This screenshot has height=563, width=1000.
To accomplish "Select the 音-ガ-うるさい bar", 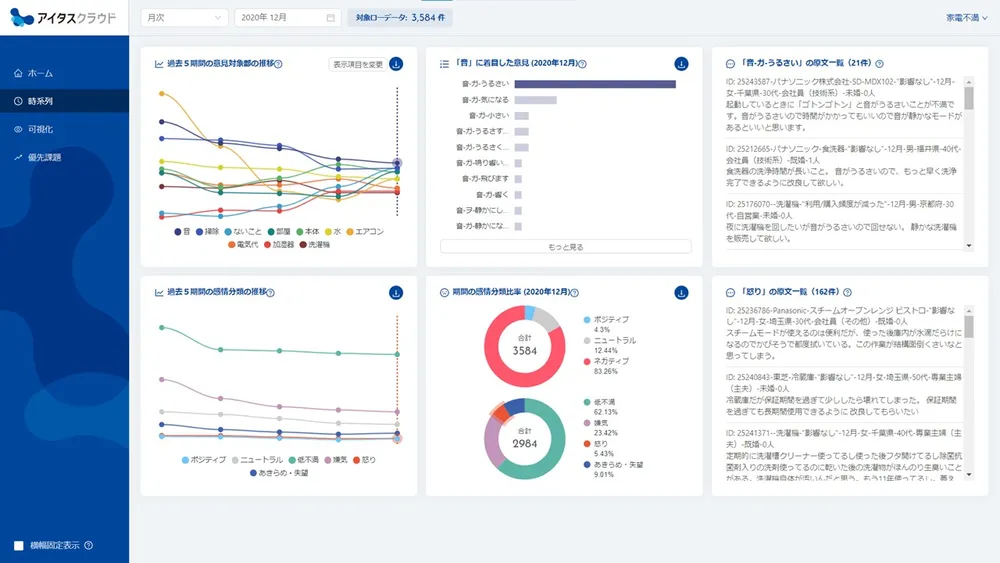I will pyautogui.click(x=595, y=84).
